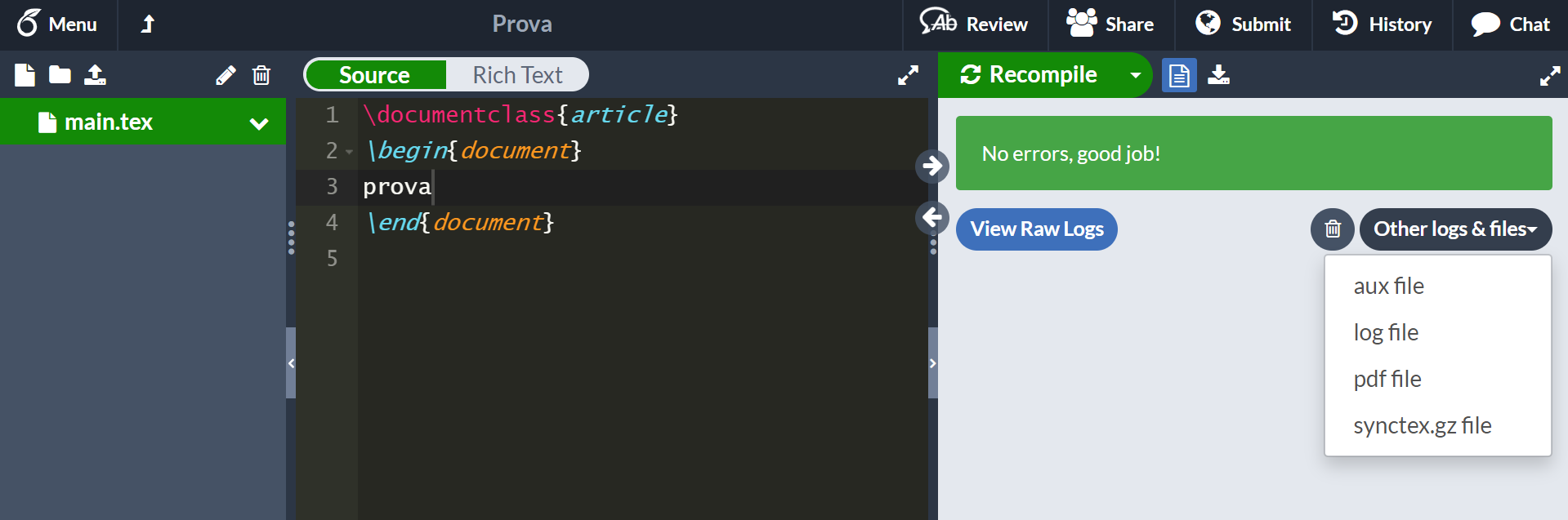This screenshot has height=520, width=1568.
Task: Switch the editor to Source mode
Action: point(375,75)
